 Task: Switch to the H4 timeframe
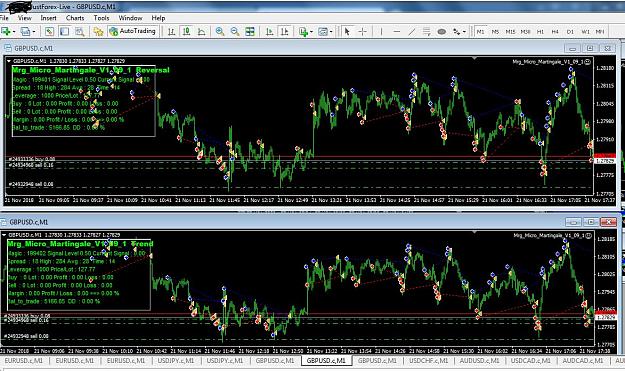click(555, 31)
